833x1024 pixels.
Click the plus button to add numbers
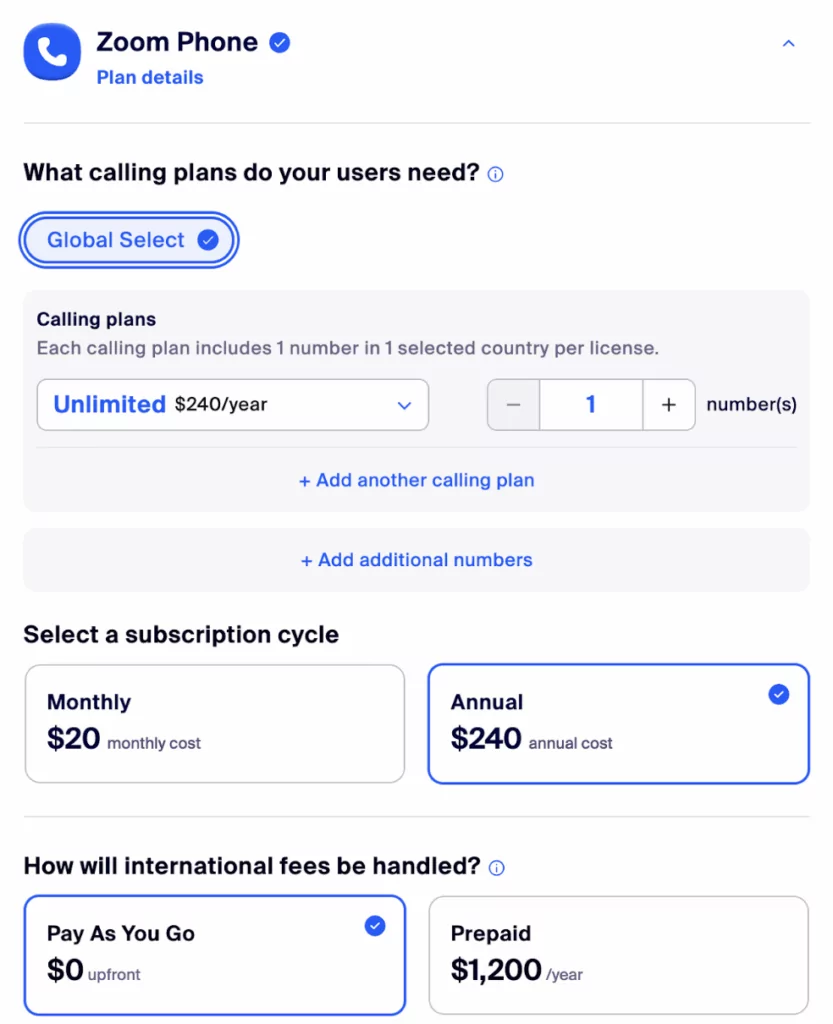pos(668,405)
